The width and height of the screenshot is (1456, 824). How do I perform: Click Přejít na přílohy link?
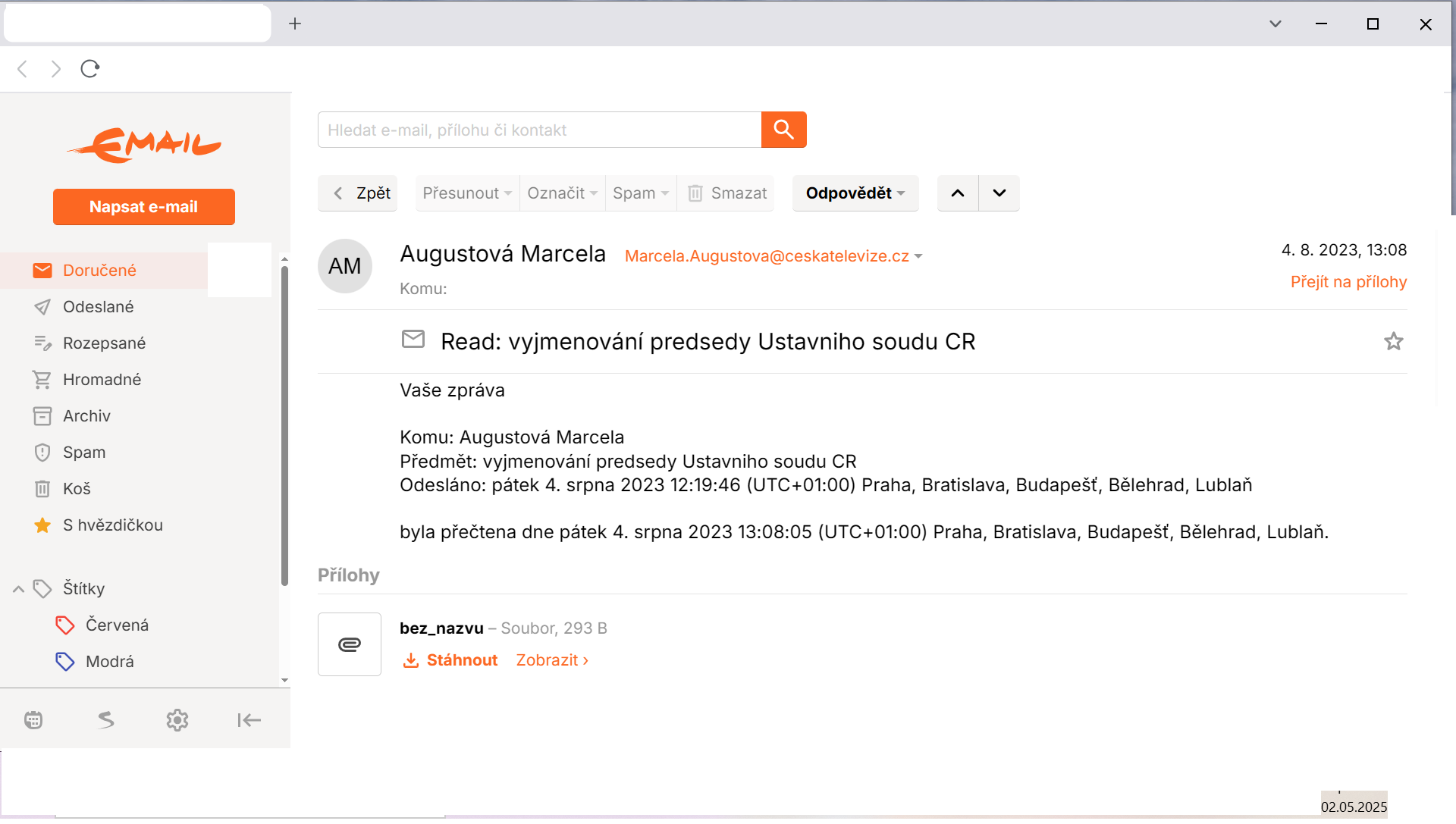[x=1348, y=282]
